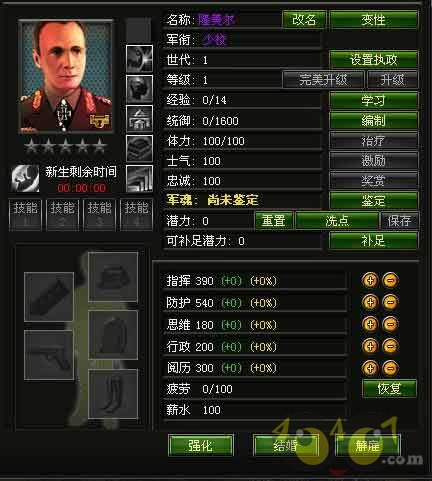Select the hat equipment slot
Viewport: 432px width, 481px height.
click(113, 277)
